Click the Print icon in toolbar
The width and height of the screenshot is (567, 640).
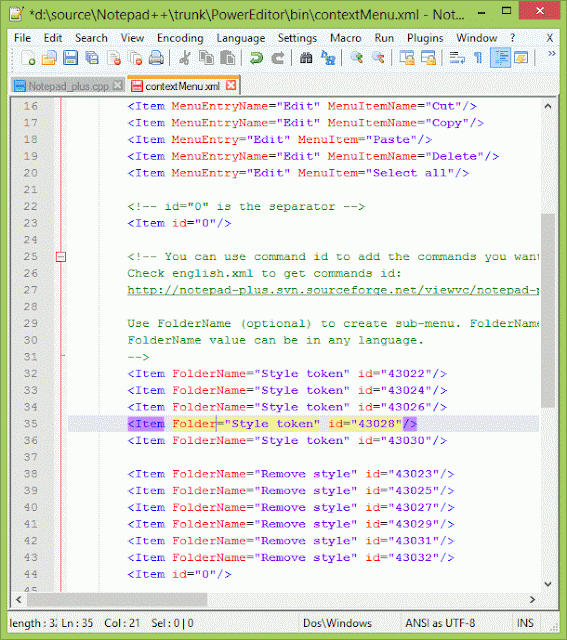tap(156, 58)
